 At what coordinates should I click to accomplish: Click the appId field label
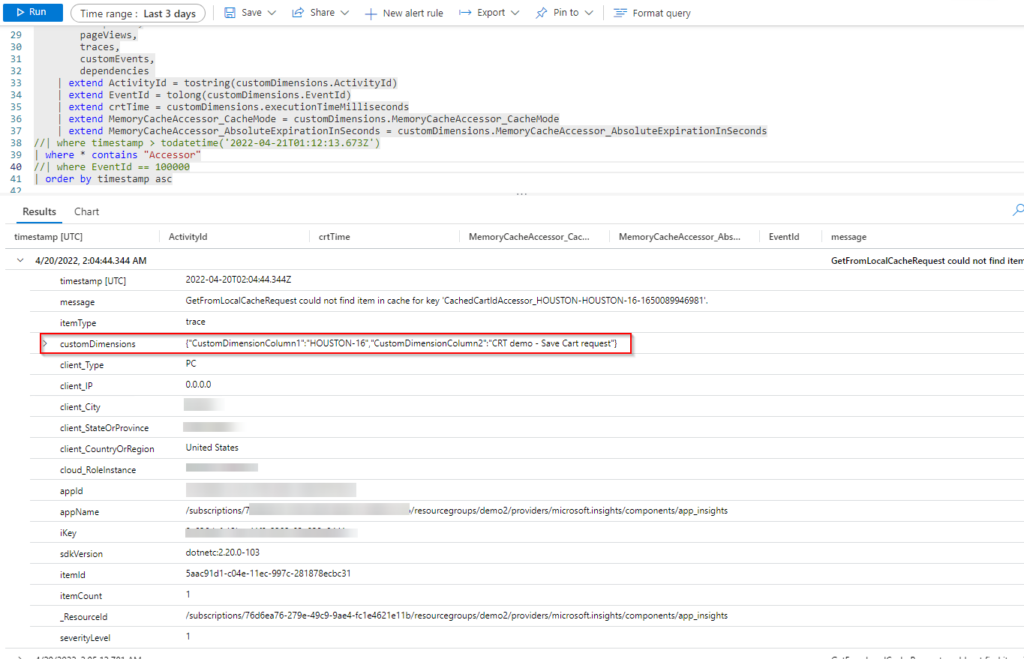click(71, 491)
